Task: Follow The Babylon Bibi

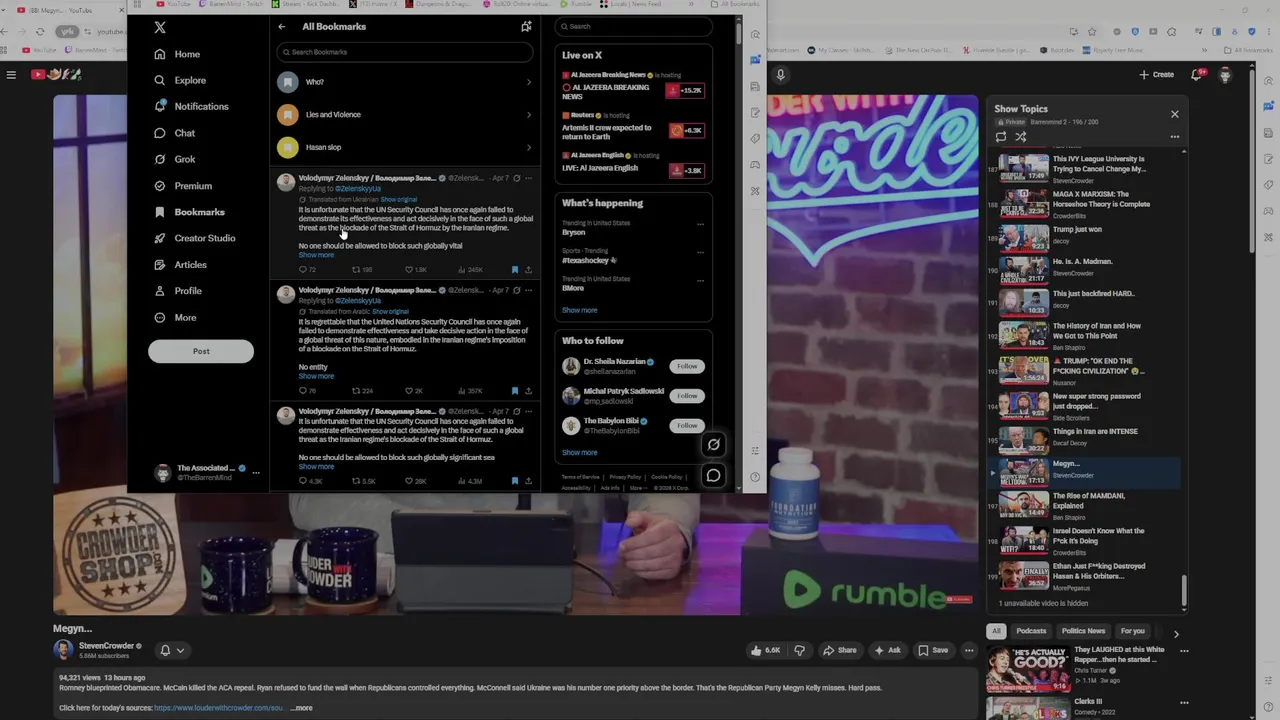Action: coord(687,425)
